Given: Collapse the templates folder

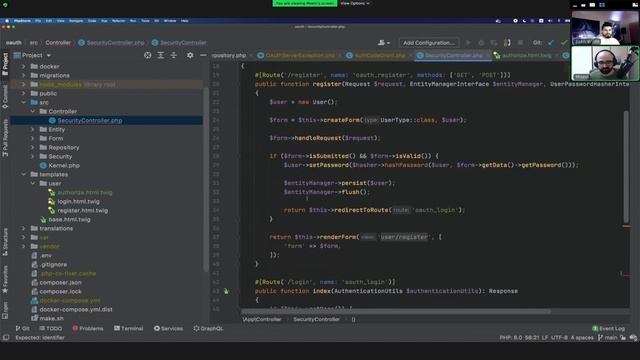Looking at the screenshot, I should pyautogui.click(x=24, y=174).
